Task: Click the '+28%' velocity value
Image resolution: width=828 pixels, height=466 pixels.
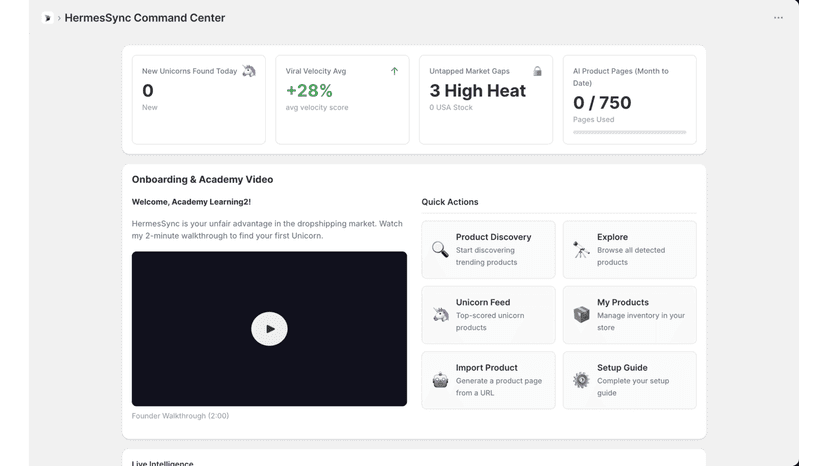Action: click(x=309, y=91)
